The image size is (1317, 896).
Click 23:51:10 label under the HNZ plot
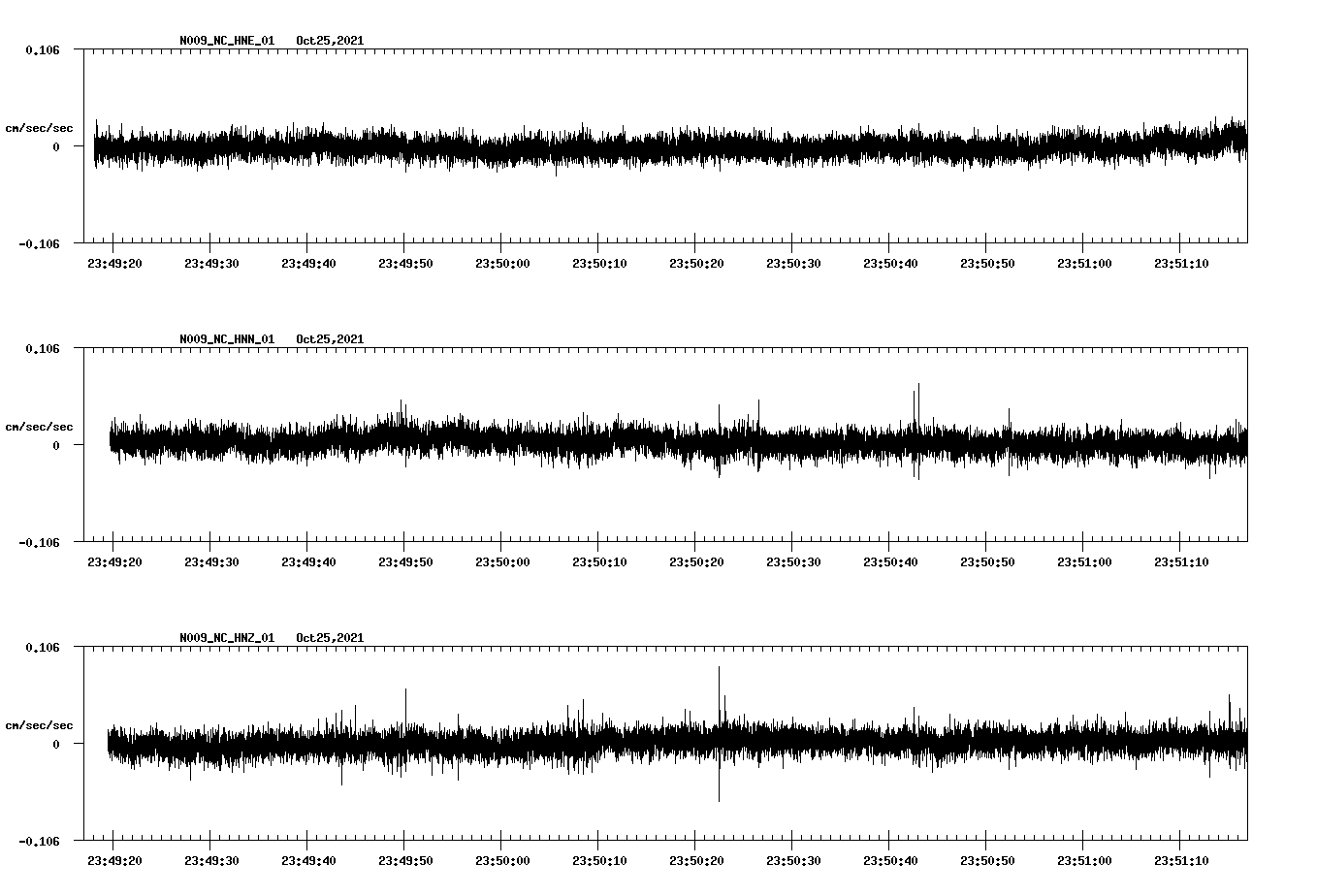(1181, 861)
